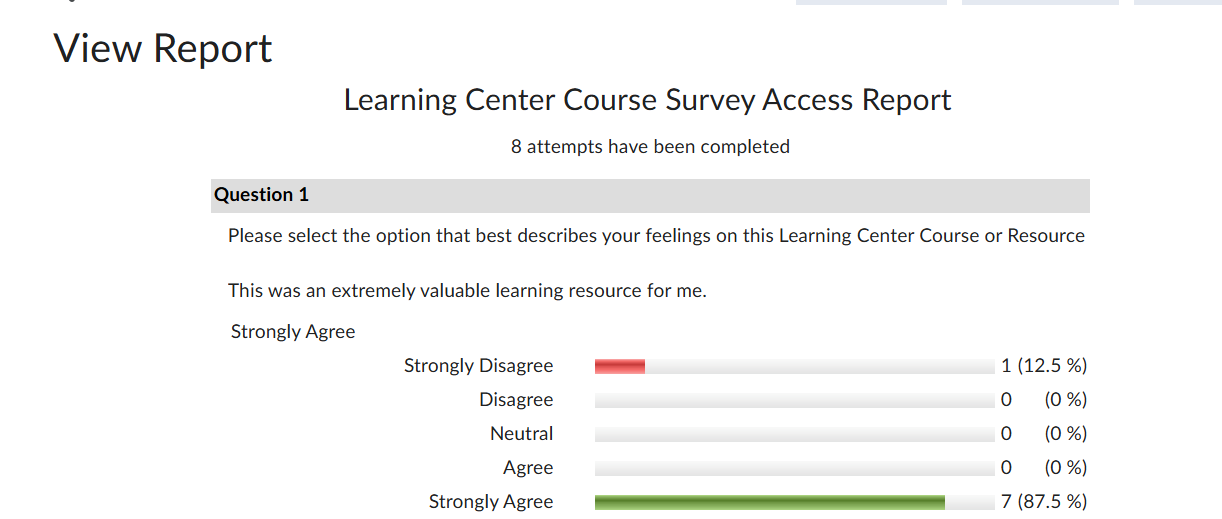This screenshot has width=1222, height=519.
Task: Select the Strongly Agree row label beside green bar
Action: pos(491,502)
